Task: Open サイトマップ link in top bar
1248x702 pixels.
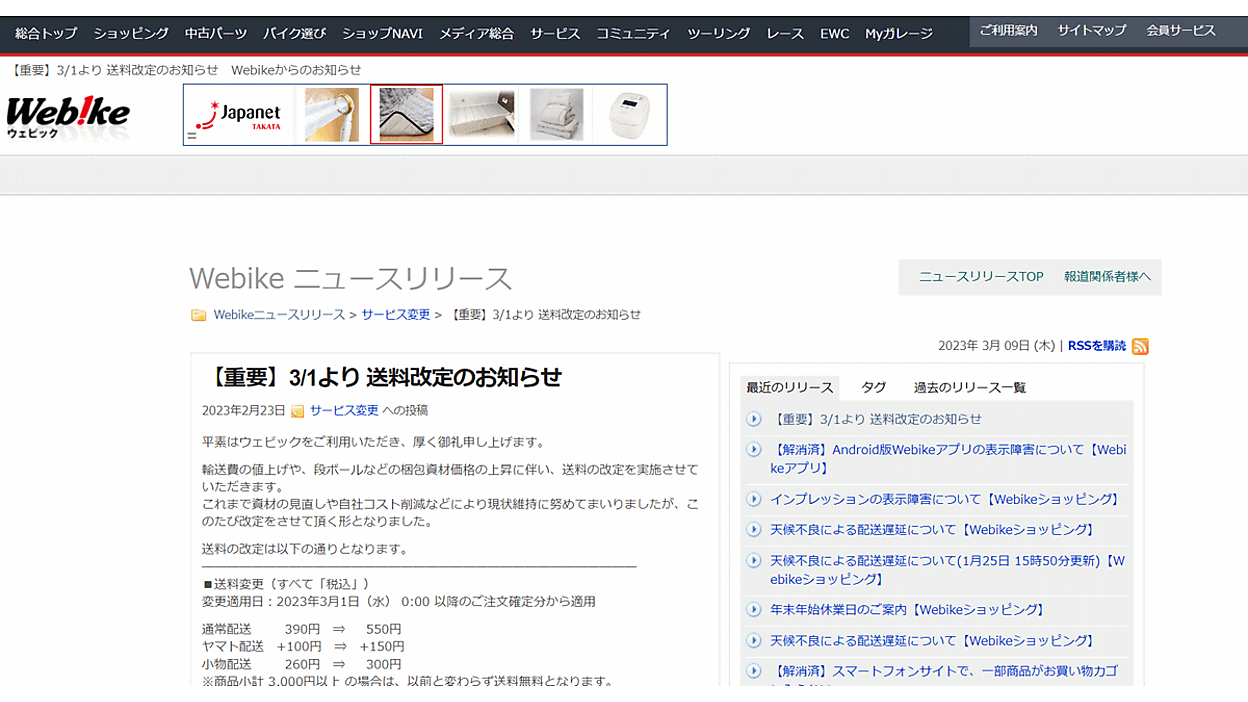Action: (x=1092, y=31)
